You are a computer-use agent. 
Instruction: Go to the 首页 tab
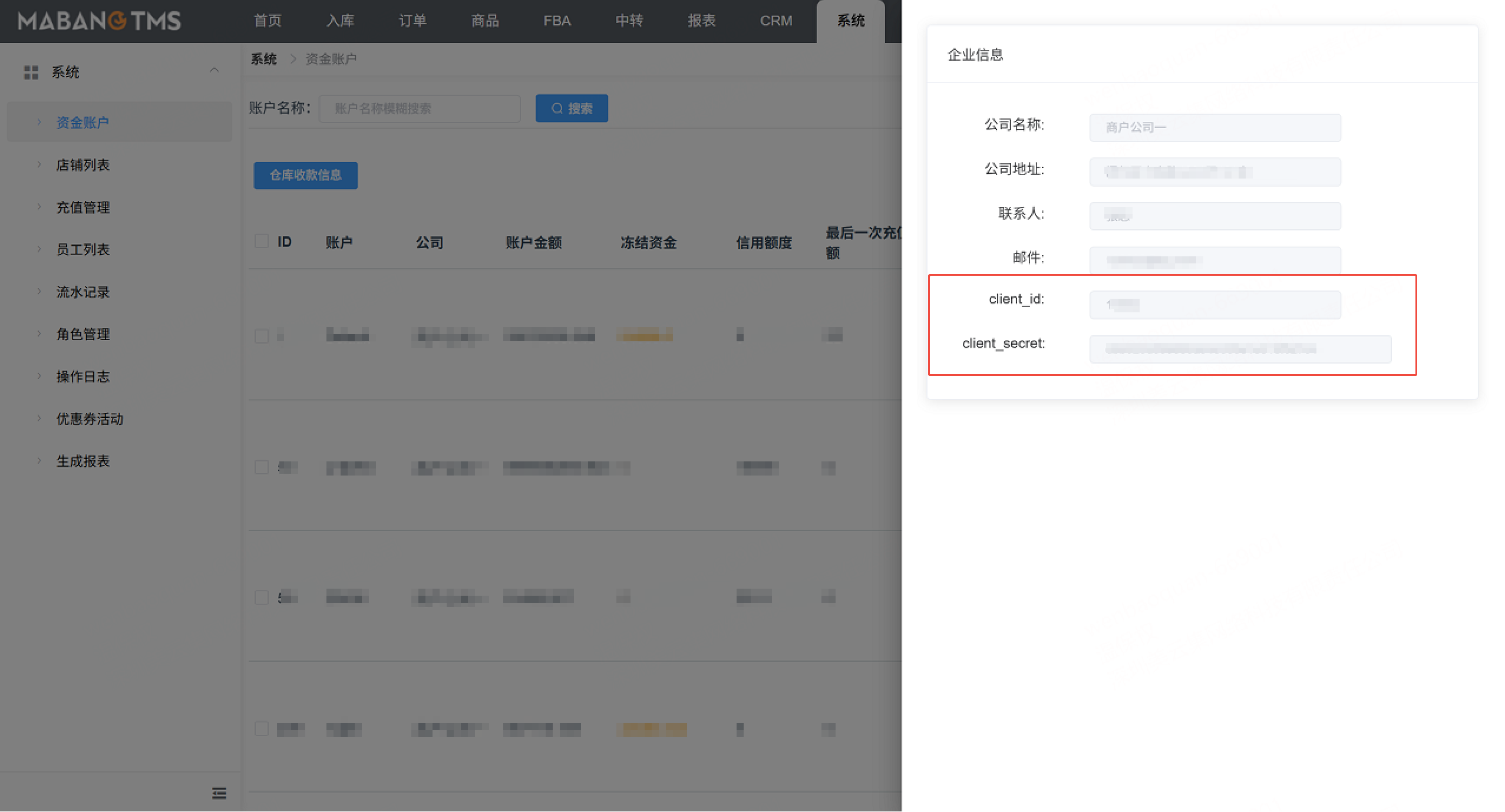pyautogui.click(x=268, y=21)
